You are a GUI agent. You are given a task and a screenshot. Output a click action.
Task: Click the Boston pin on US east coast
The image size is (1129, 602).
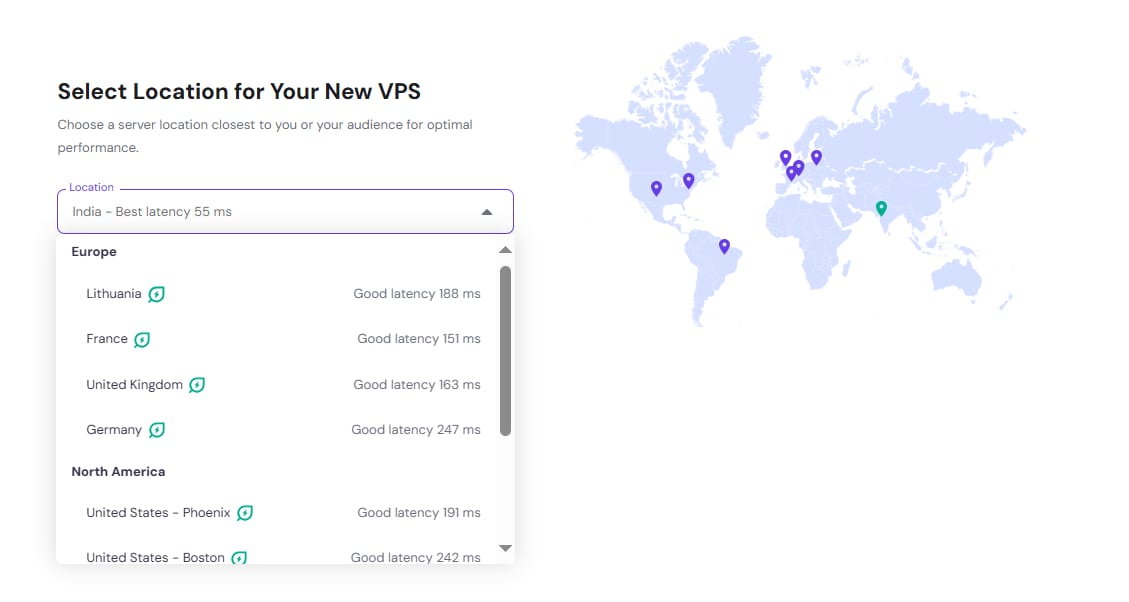(x=688, y=180)
